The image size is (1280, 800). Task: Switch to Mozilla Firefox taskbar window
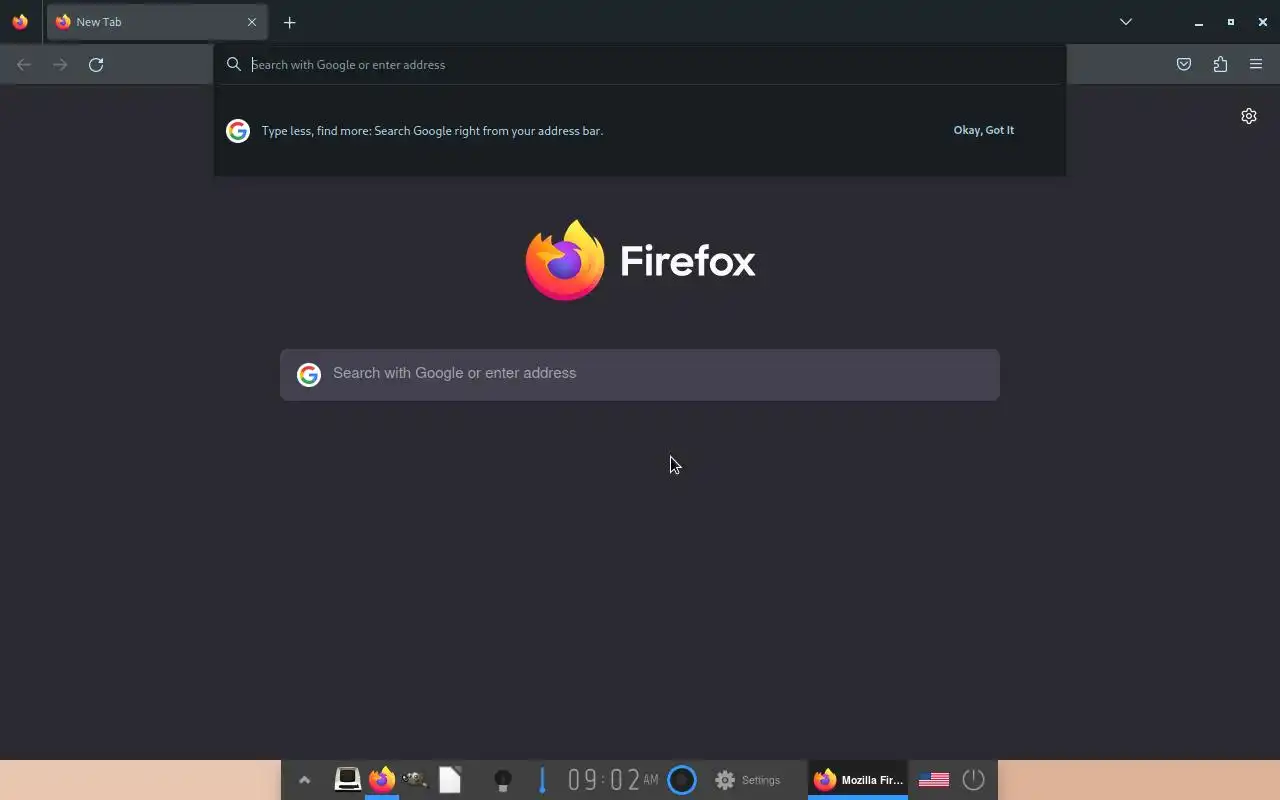(858, 780)
